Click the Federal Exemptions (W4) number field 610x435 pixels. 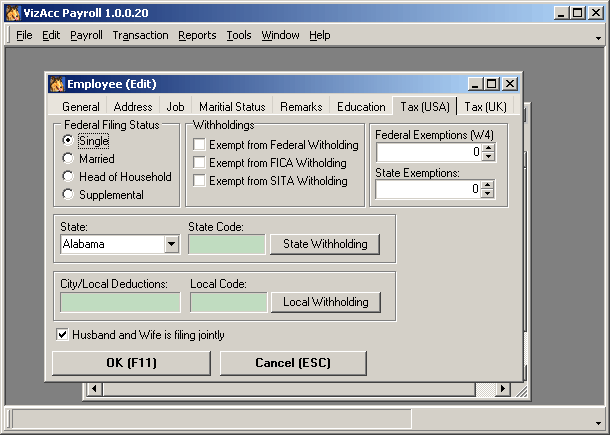tap(429, 152)
